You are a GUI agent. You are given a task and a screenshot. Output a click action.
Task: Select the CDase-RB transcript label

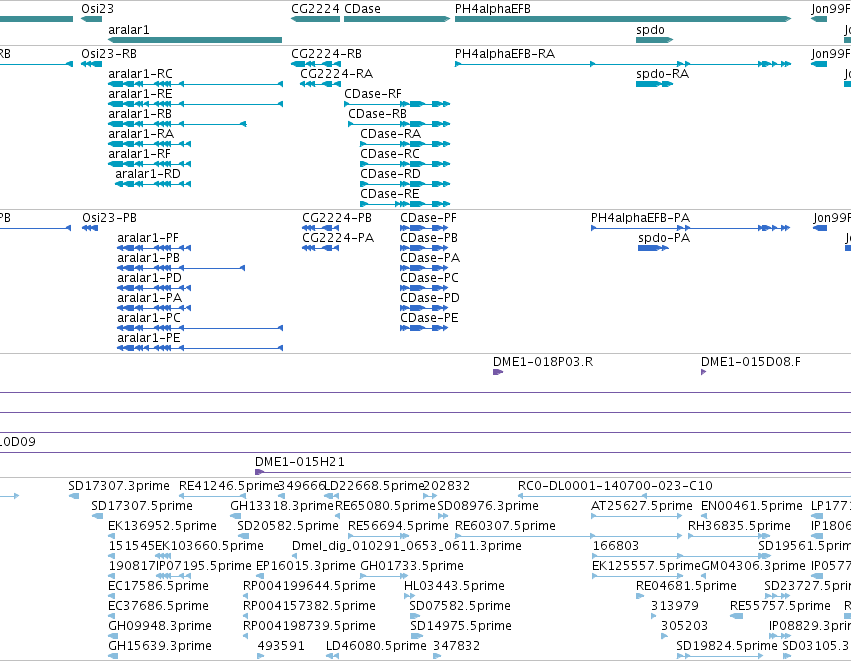377,114
